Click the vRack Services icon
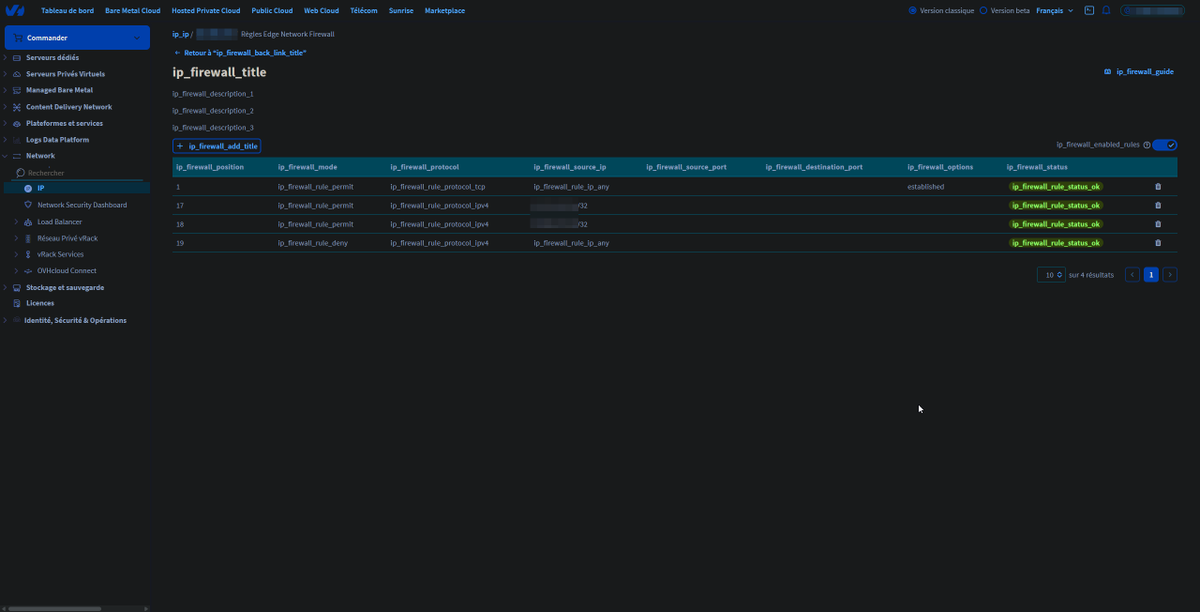This screenshot has height=612, width=1200. tap(28, 254)
